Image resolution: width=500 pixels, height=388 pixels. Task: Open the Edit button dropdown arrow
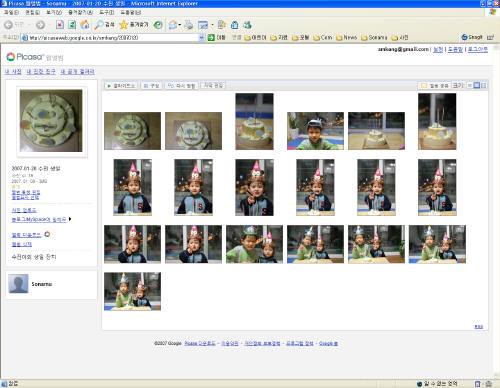(x=212, y=25)
